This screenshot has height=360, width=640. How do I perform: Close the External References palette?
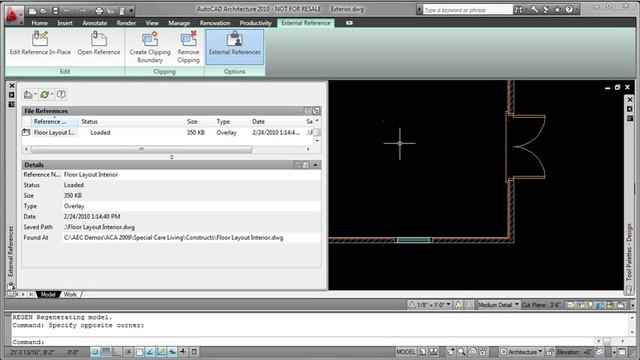[x=12, y=86]
